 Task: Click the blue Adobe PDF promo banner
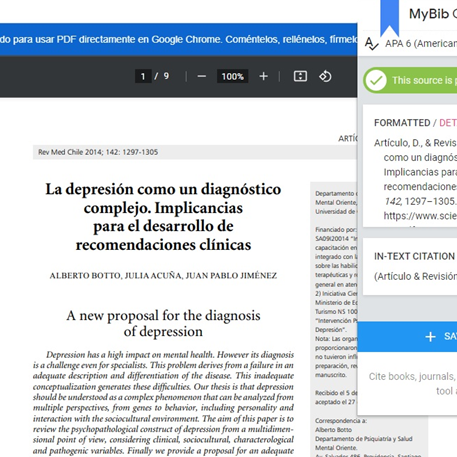(x=179, y=39)
